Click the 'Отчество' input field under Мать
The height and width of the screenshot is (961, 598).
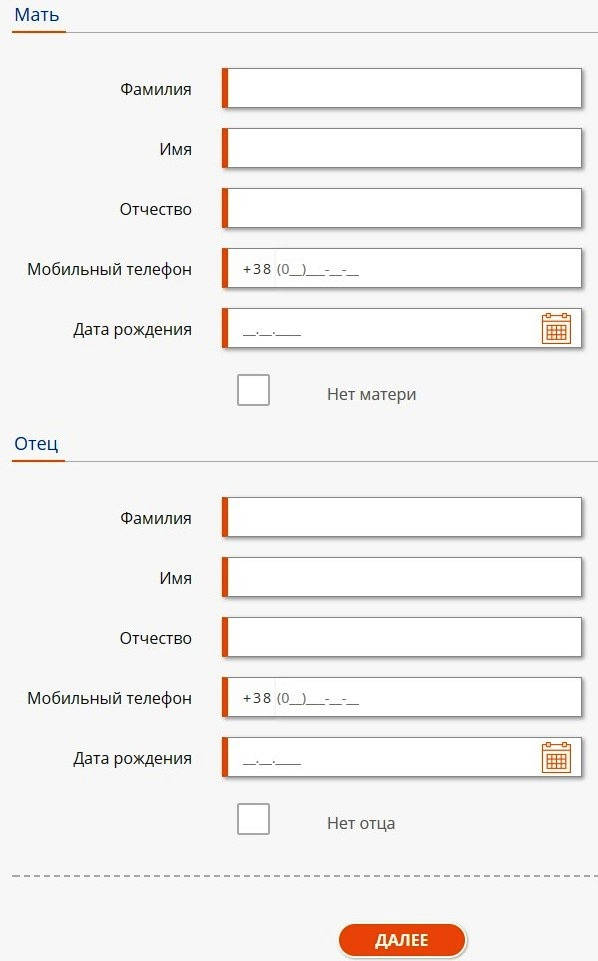point(400,208)
